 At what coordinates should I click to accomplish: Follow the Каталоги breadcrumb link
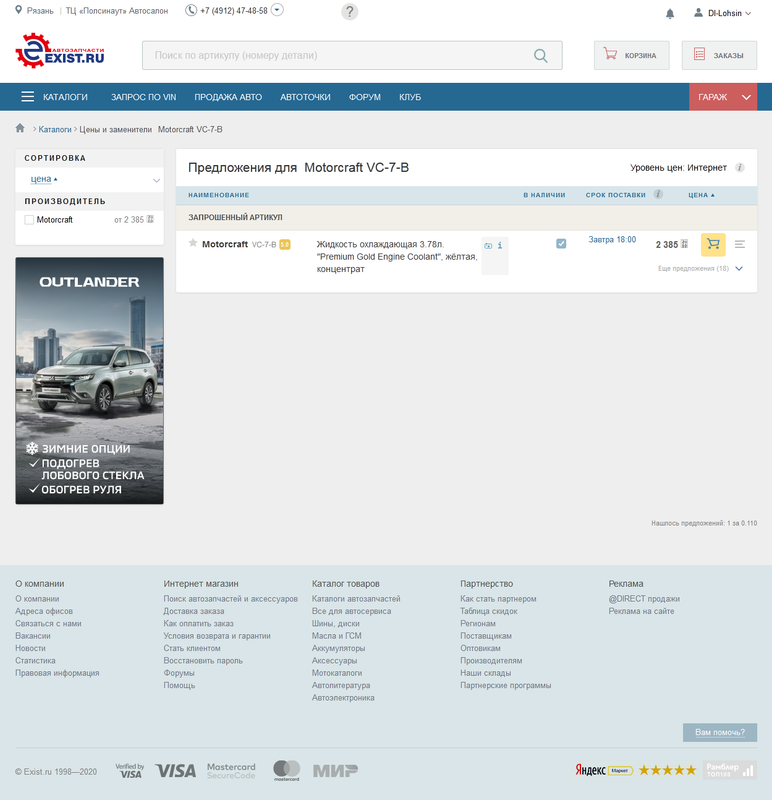[x=55, y=130]
